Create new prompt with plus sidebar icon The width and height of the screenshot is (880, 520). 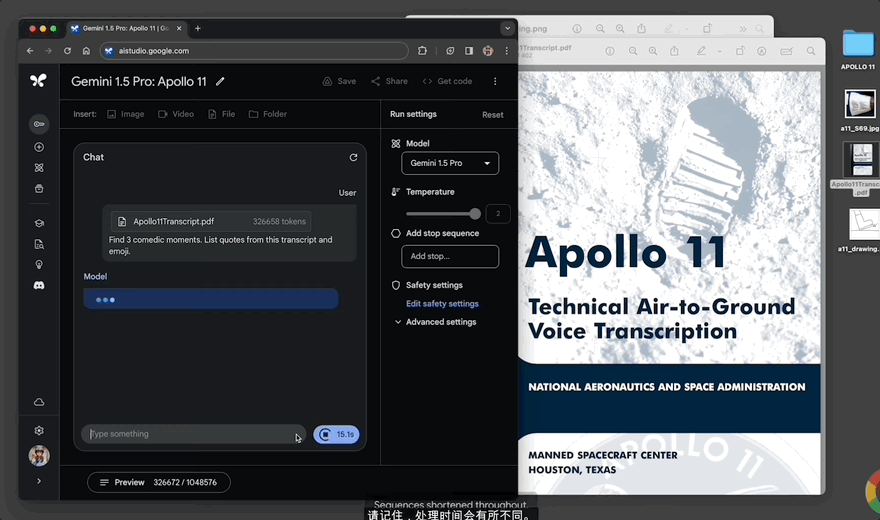(39, 147)
